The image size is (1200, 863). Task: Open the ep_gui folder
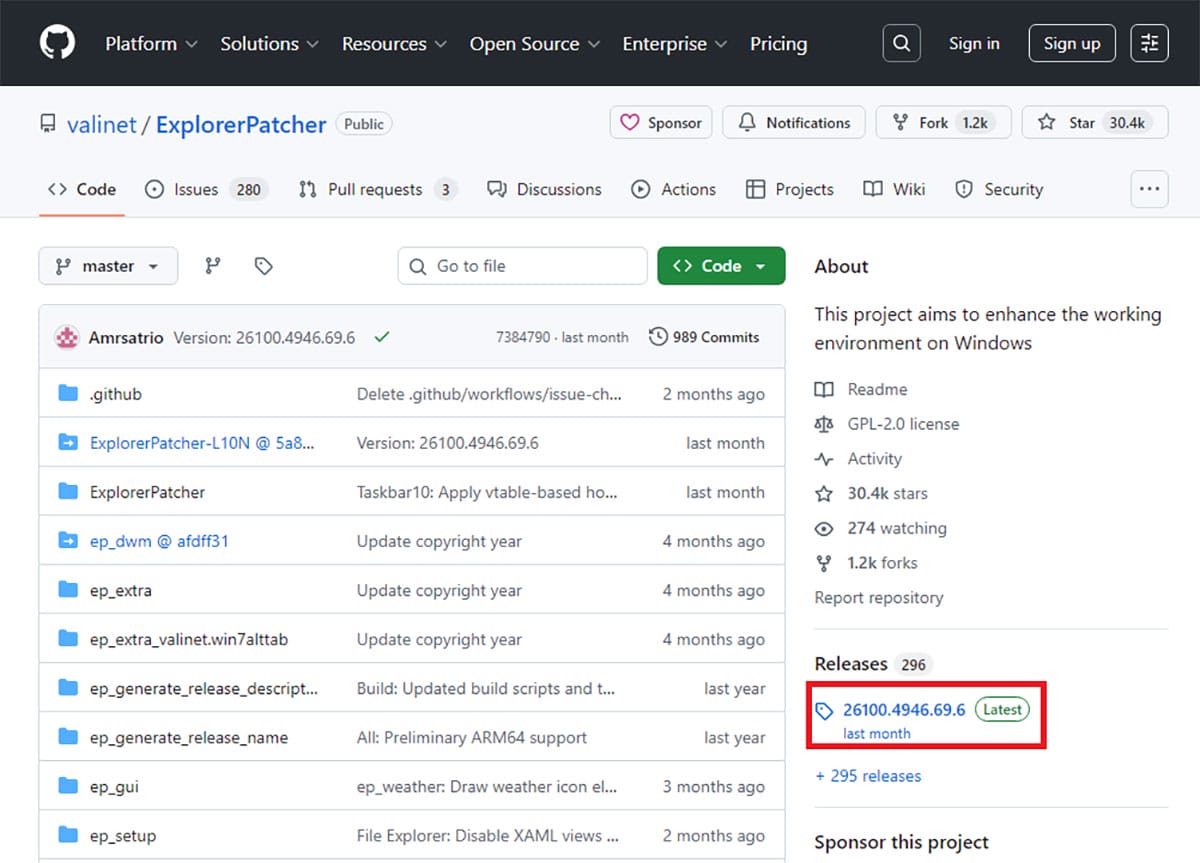pyautogui.click(x=114, y=786)
